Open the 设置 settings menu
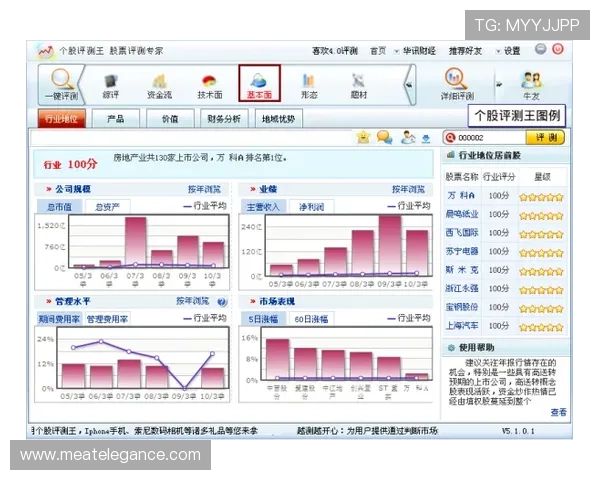 point(512,51)
